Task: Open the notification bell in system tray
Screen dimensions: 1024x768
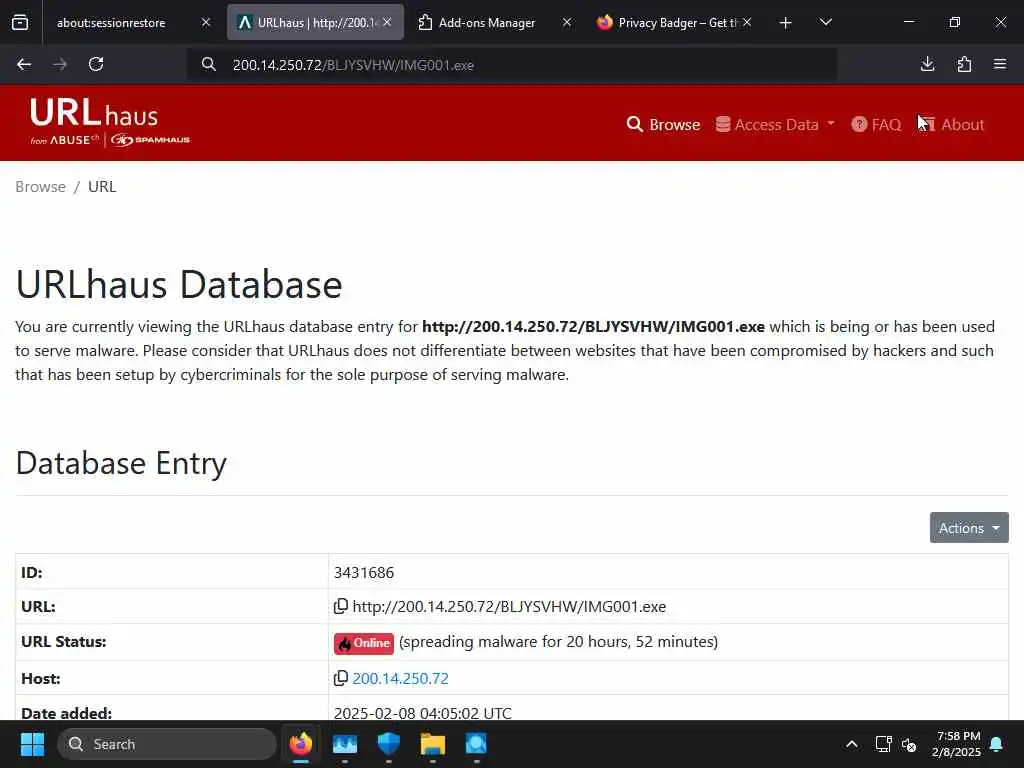Action: click(x=997, y=744)
